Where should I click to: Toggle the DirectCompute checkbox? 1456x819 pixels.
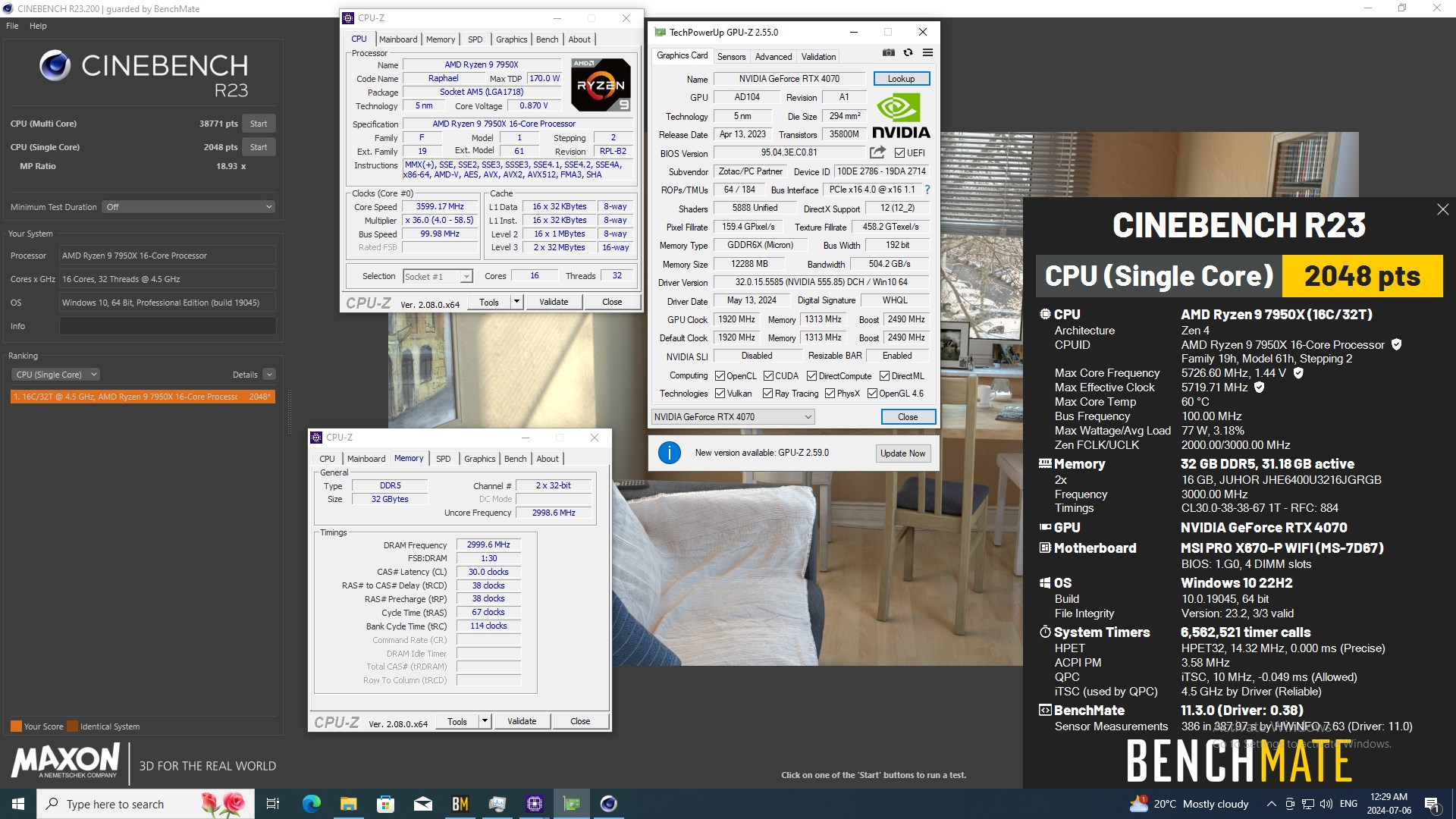[x=811, y=375]
